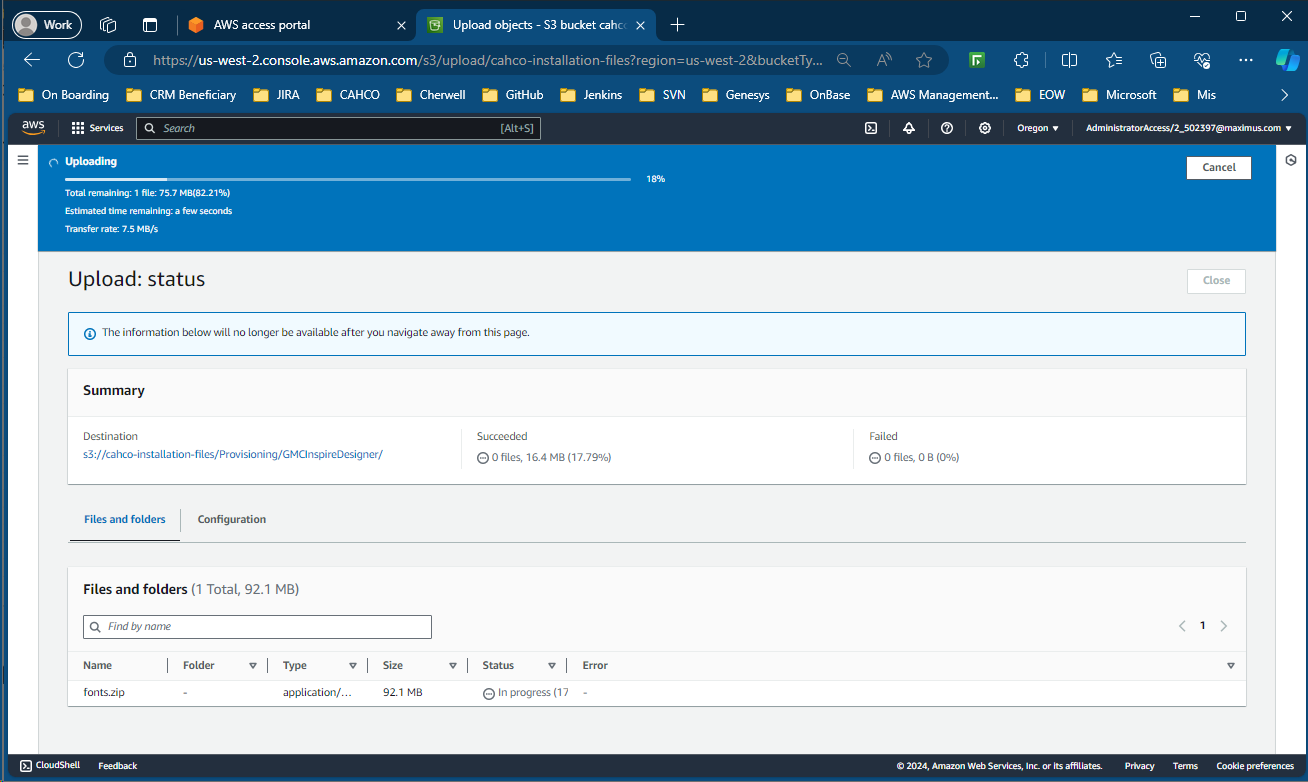Open Cookie preferences in the footer

click(1255, 766)
